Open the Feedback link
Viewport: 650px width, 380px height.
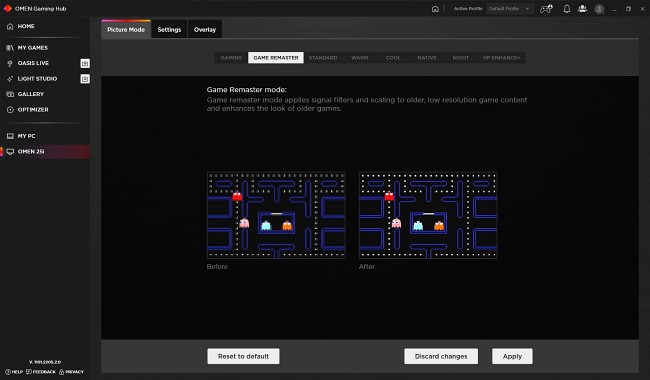pyautogui.click(x=41, y=372)
